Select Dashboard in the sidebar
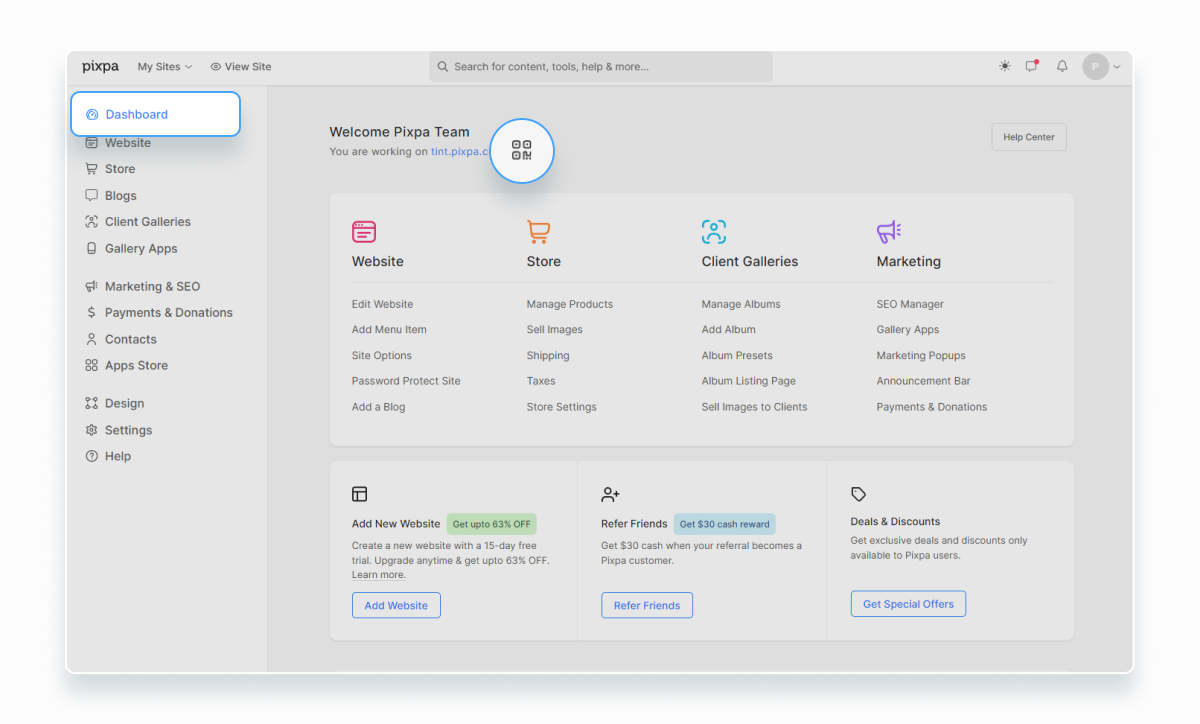Screen dimensions: 1200x724 click(155, 114)
